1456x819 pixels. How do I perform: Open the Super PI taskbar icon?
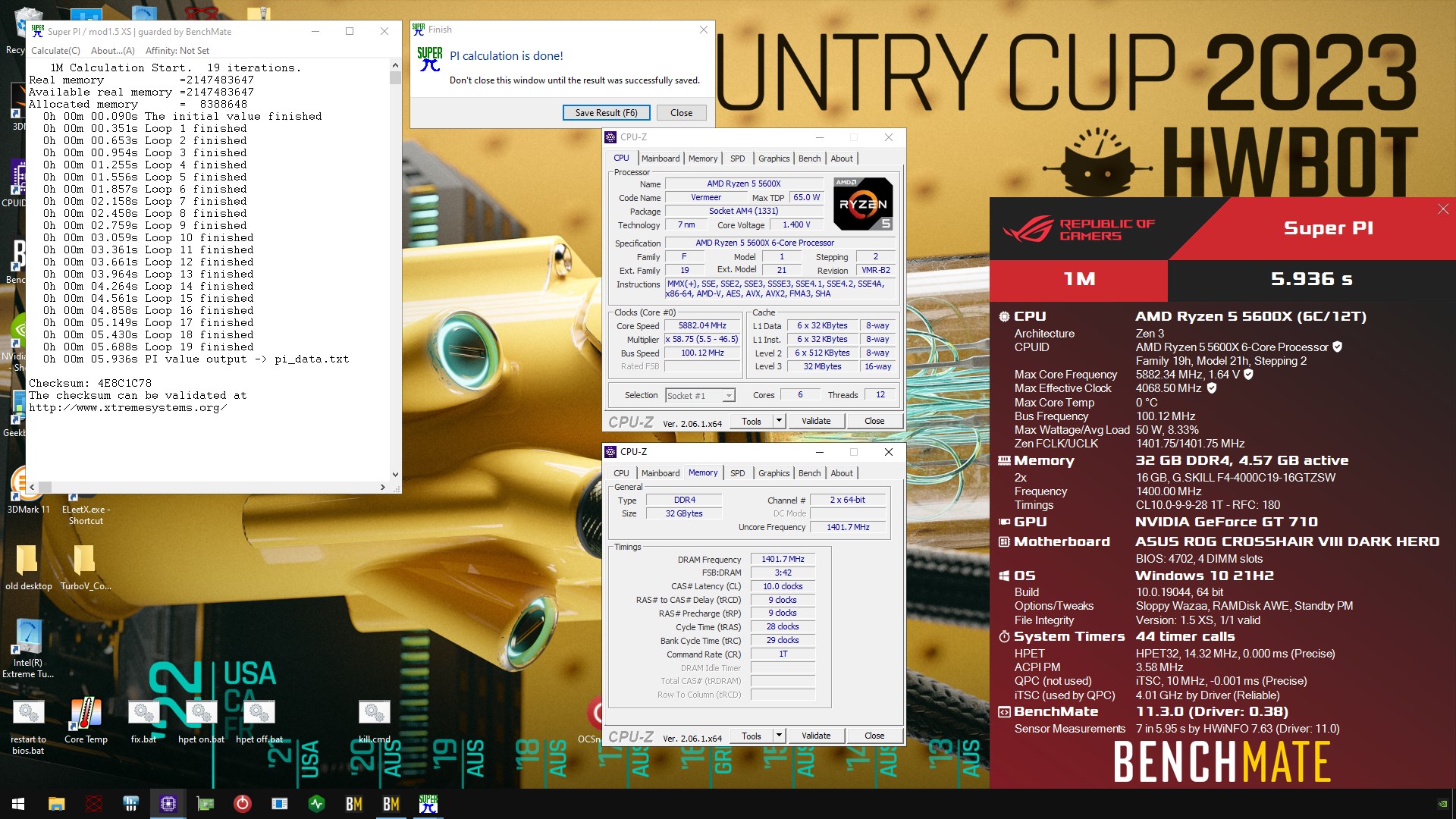pyautogui.click(x=428, y=804)
